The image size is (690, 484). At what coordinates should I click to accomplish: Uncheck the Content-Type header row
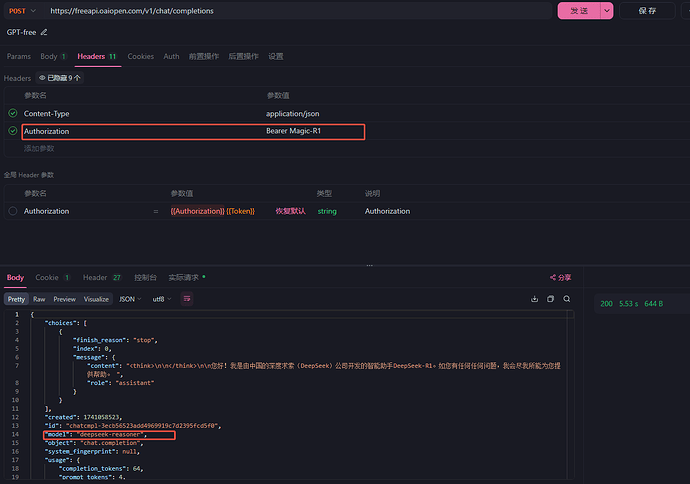coord(13,114)
